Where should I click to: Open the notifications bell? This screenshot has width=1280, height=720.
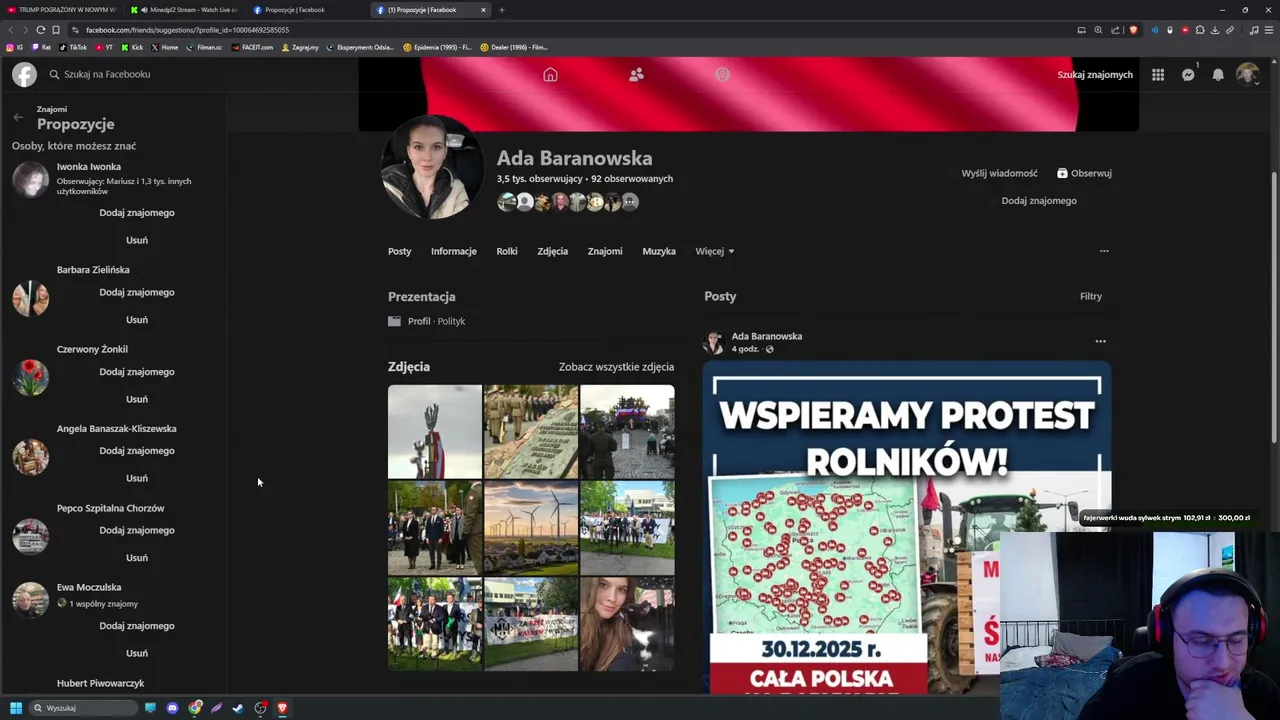pos(1218,75)
